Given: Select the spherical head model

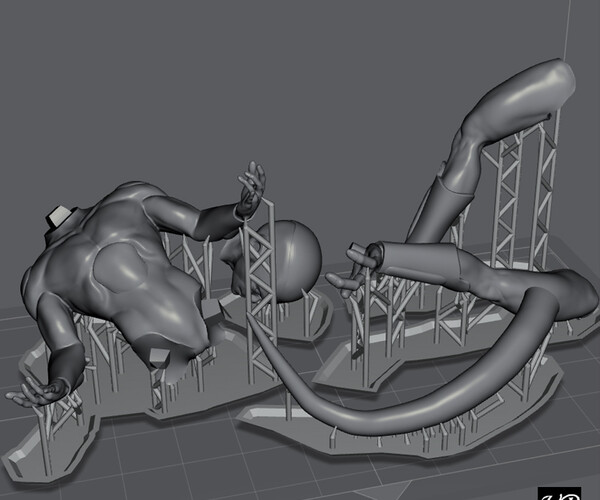Looking at the screenshot, I should click(291, 259).
